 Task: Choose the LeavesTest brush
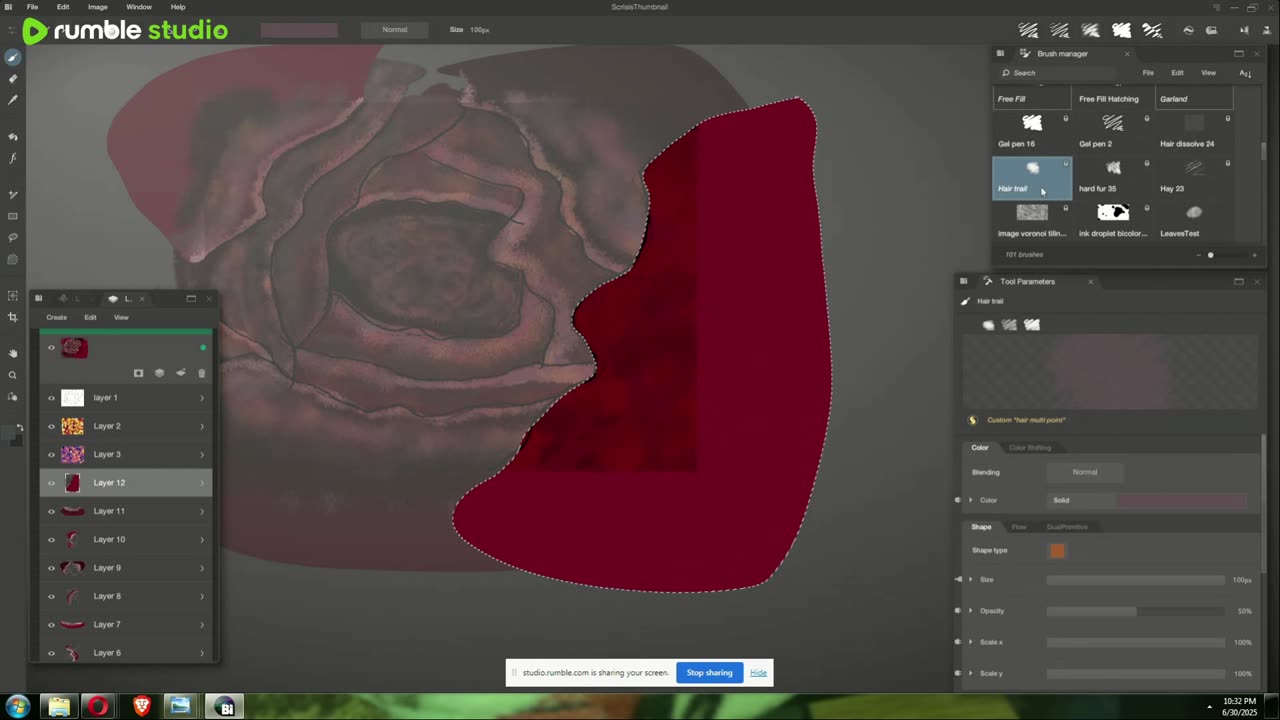click(1193, 220)
